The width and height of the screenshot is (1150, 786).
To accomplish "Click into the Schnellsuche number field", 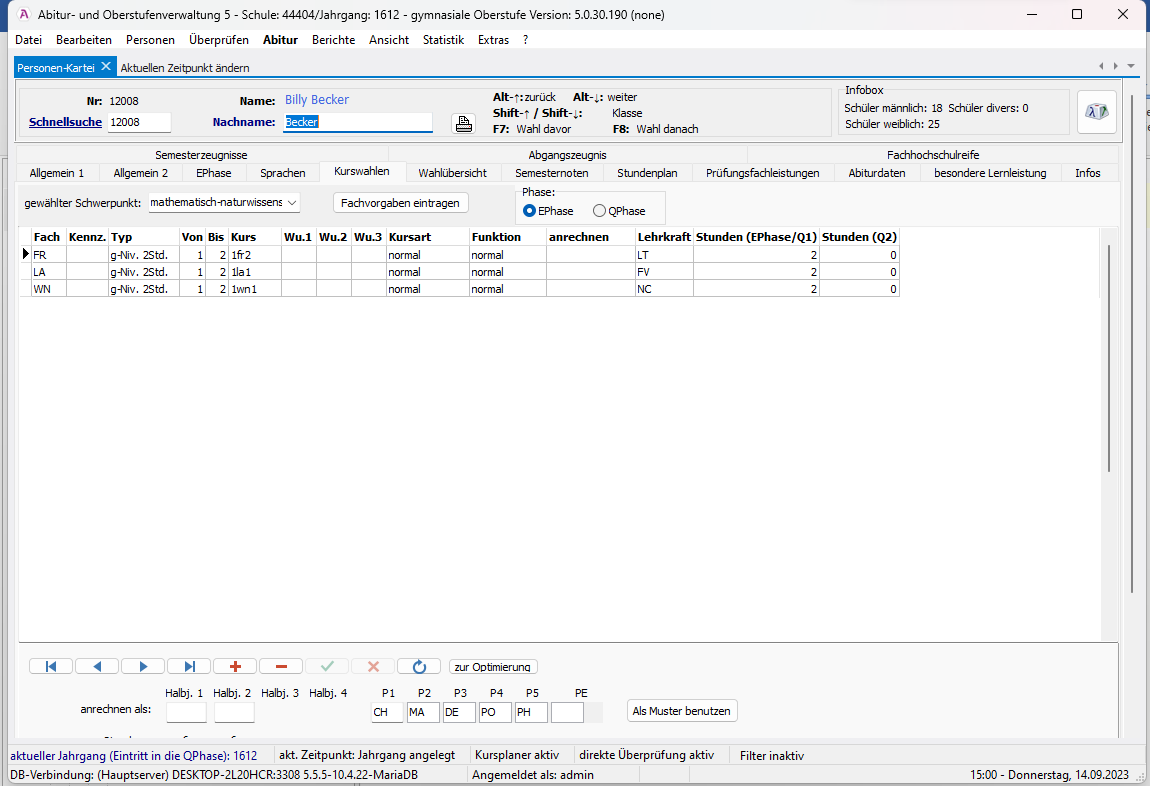I will 139,122.
